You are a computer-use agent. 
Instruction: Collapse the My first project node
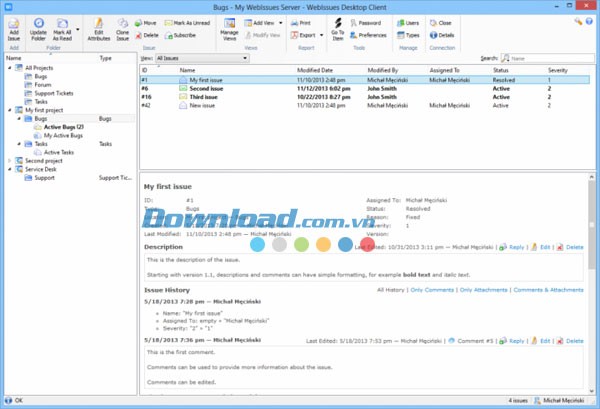8,109
